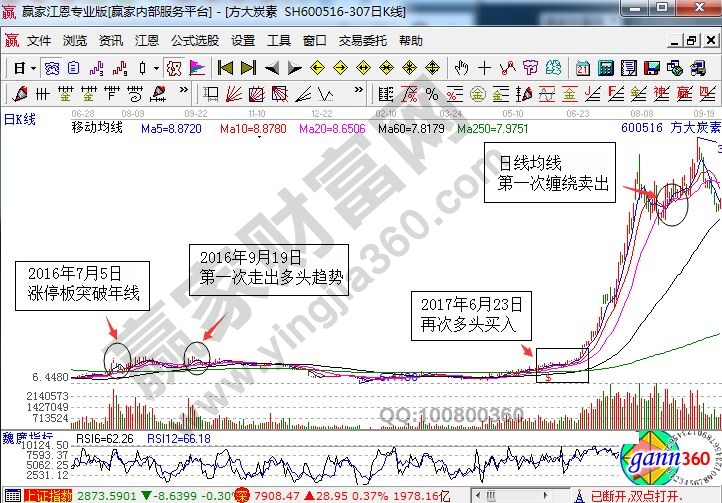The height and width of the screenshot is (503, 722).
Task: Click the 日K线 chart label
Action: [x=20, y=119]
